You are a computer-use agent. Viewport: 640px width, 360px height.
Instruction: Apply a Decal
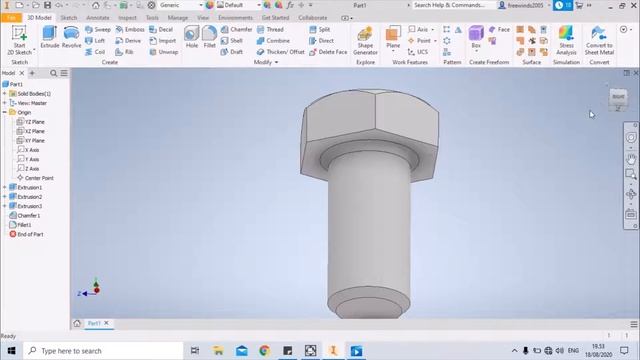(x=161, y=29)
